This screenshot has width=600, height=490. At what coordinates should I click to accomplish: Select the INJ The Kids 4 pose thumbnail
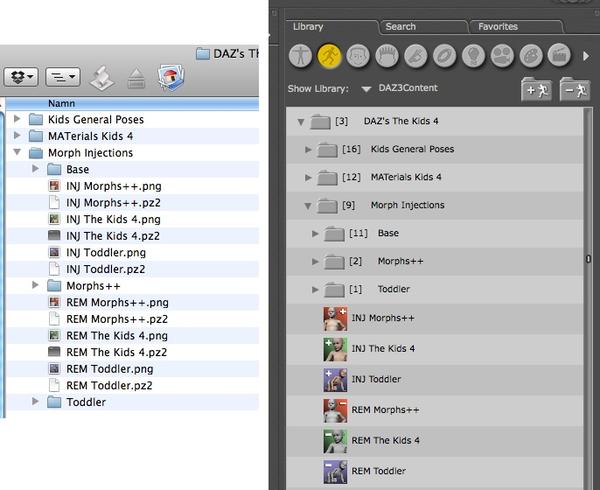click(336, 349)
